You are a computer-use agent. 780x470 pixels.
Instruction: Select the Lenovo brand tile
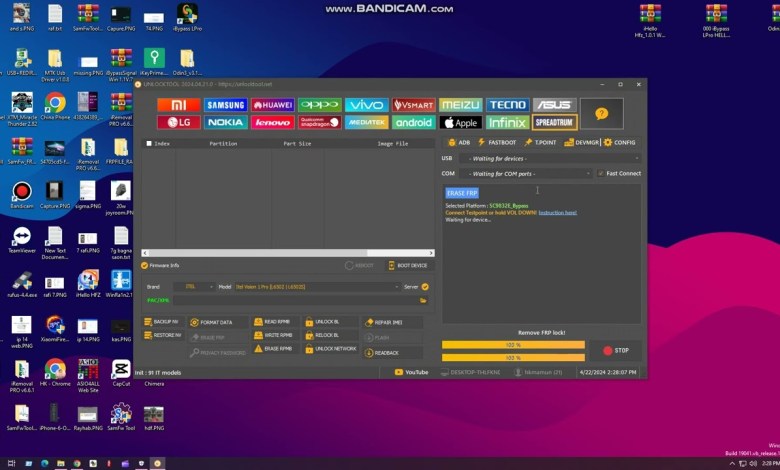click(273, 122)
